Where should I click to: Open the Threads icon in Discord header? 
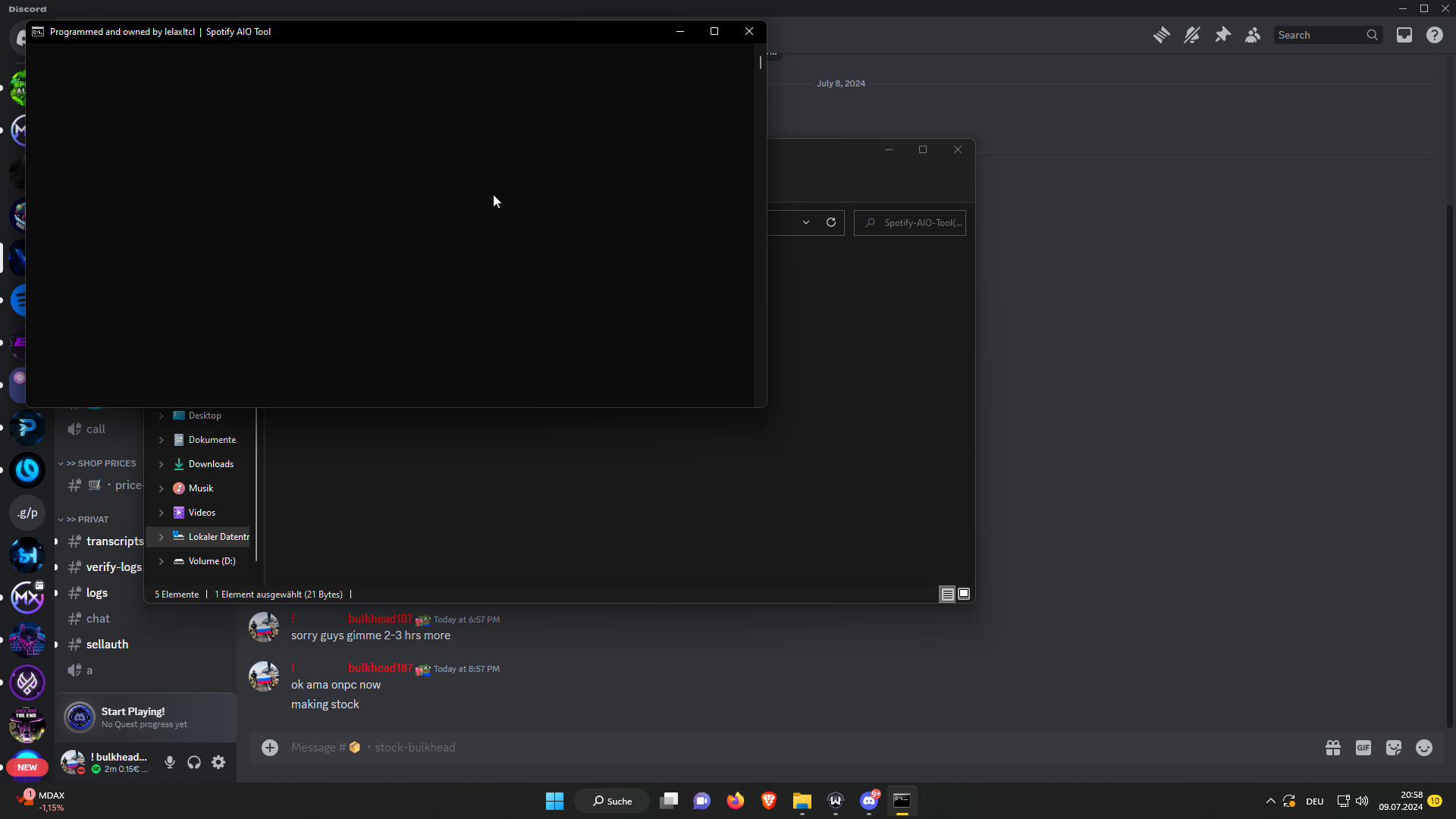[1161, 35]
